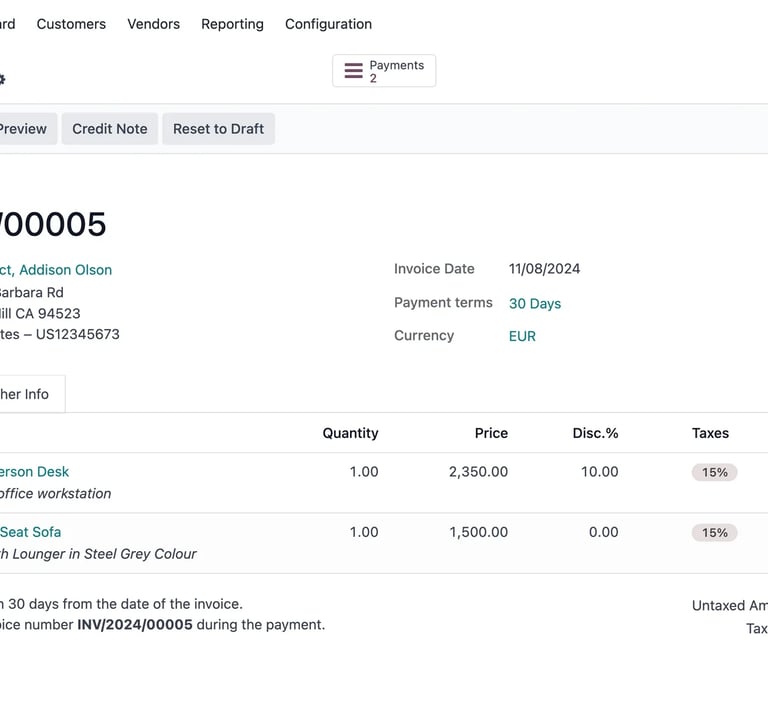Open the Customers menu

tap(71, 24)
